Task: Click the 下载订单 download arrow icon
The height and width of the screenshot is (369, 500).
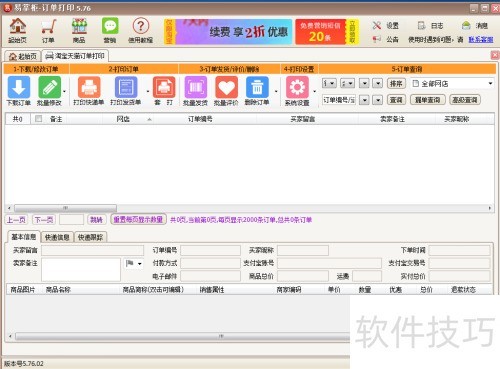Action: [19, 87]
